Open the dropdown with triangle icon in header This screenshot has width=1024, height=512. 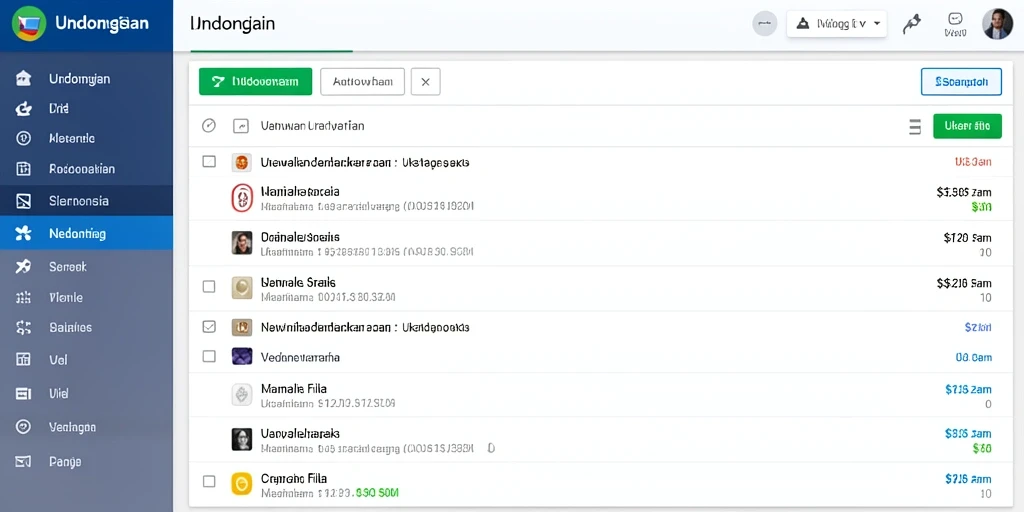(837, 24)
